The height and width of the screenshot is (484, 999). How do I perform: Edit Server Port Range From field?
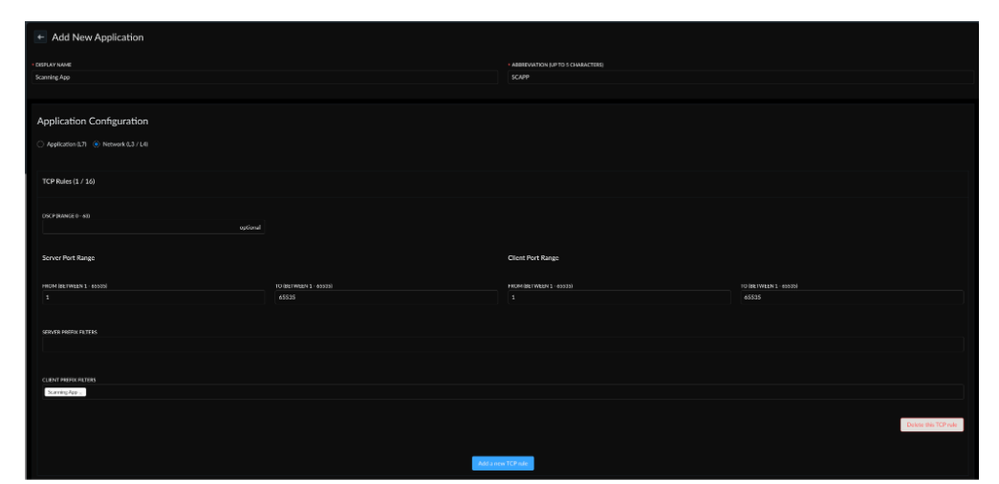[x=154, y=297]
